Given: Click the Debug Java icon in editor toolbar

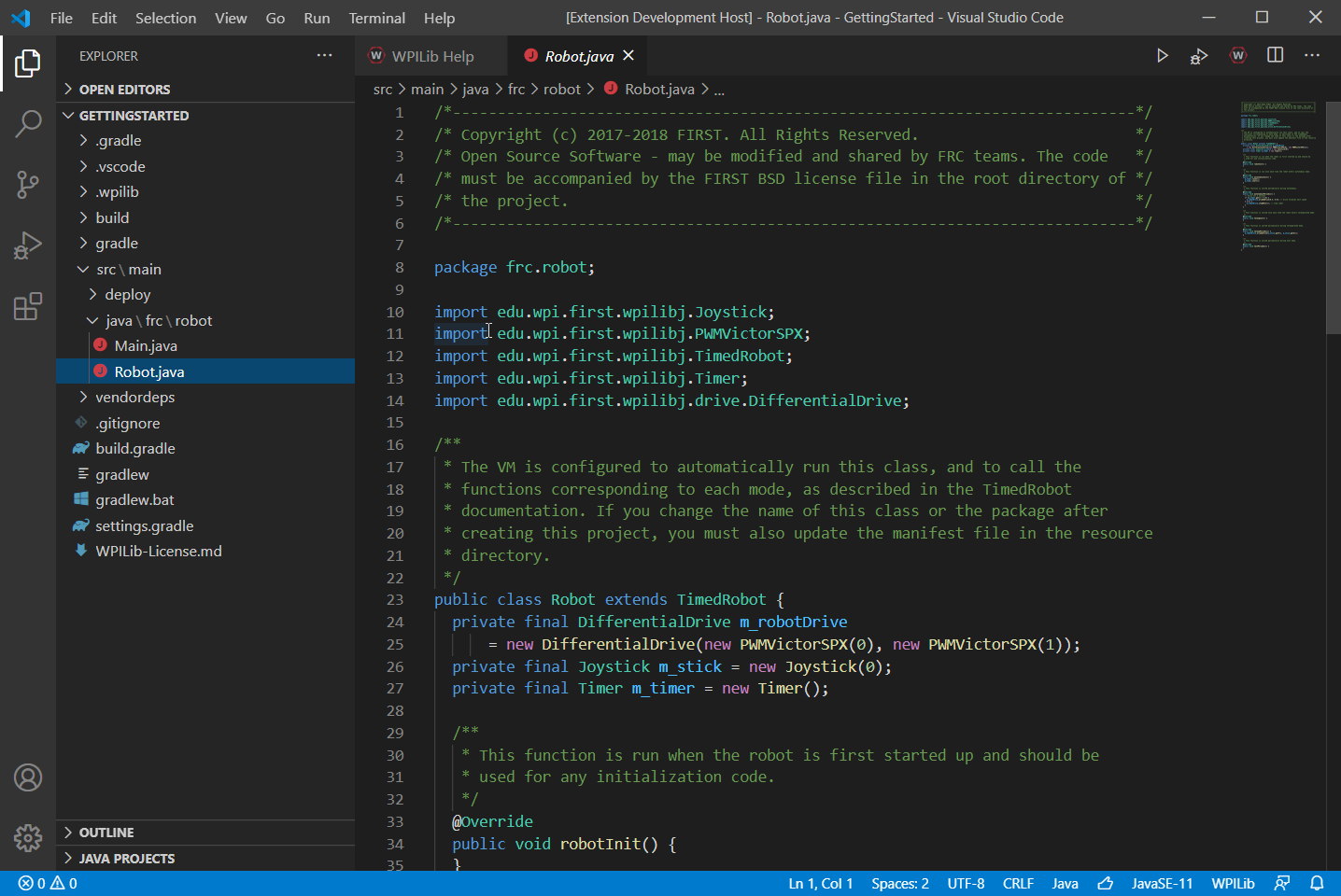Looking at the screenshot, I should (1199, 56).
